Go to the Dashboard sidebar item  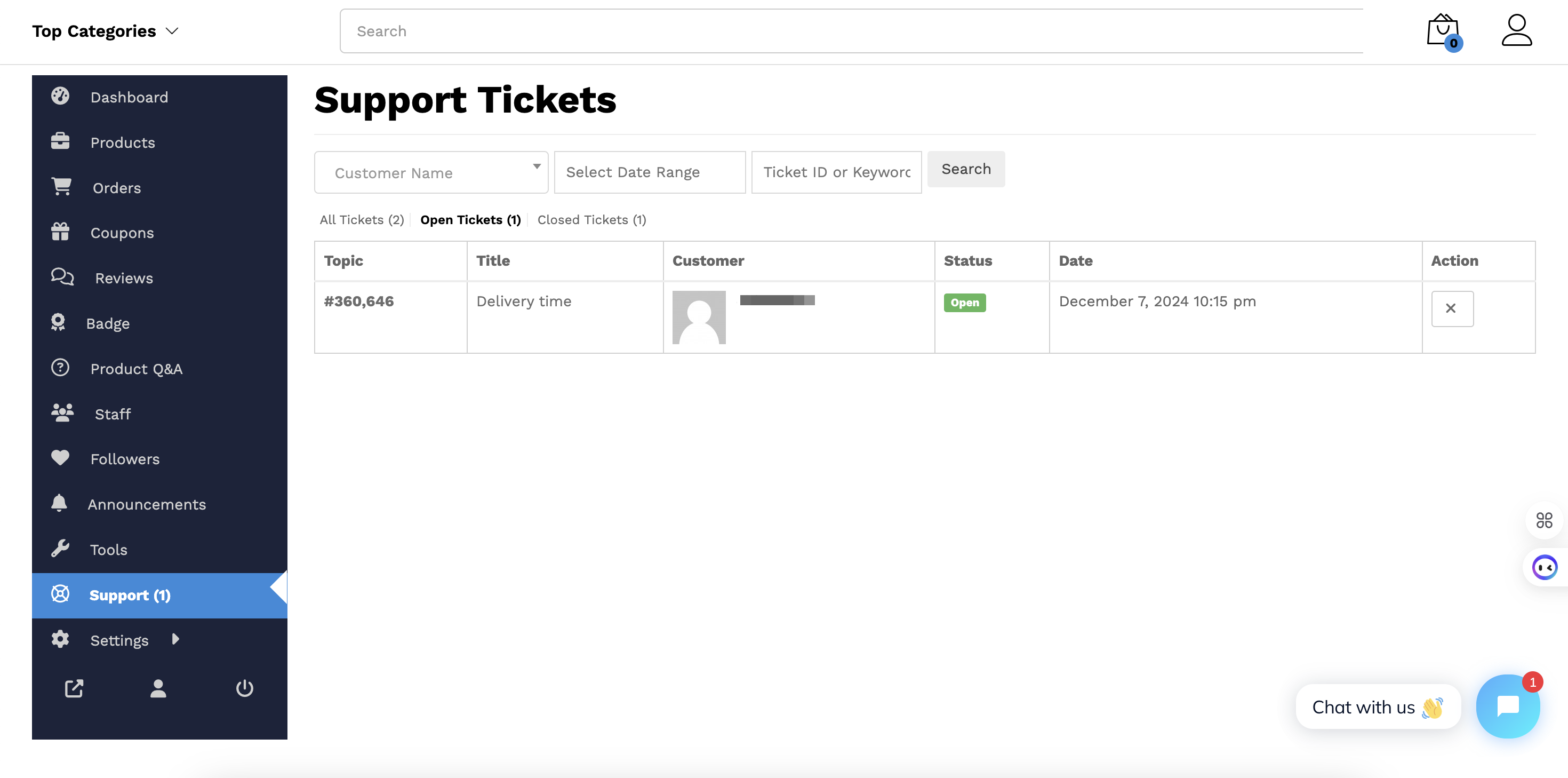click(129, 98)
